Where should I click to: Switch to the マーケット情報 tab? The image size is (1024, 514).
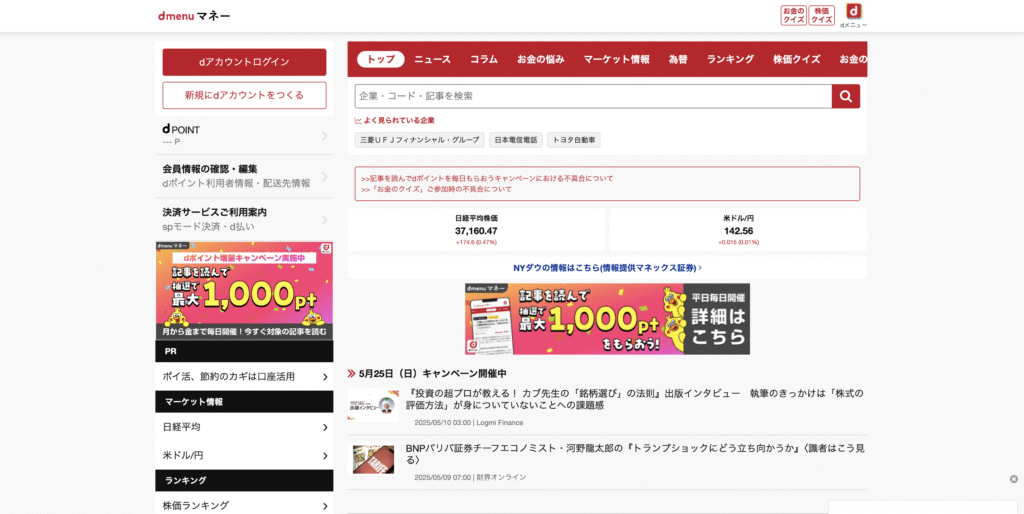click(x=616, y=59)
